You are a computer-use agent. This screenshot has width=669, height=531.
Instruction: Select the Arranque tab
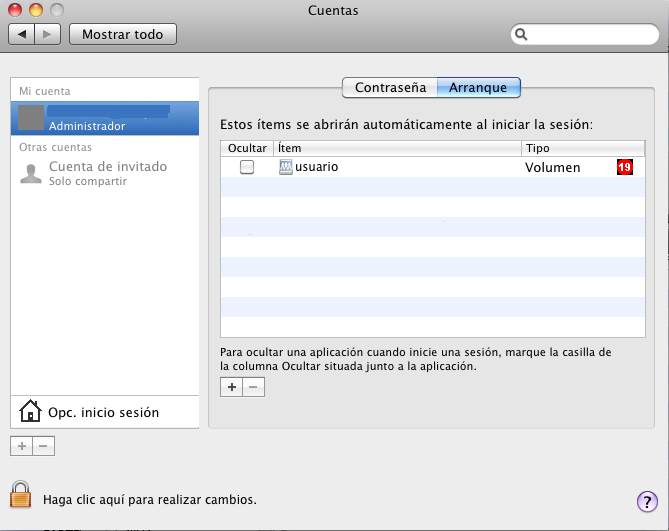(478, 87)
